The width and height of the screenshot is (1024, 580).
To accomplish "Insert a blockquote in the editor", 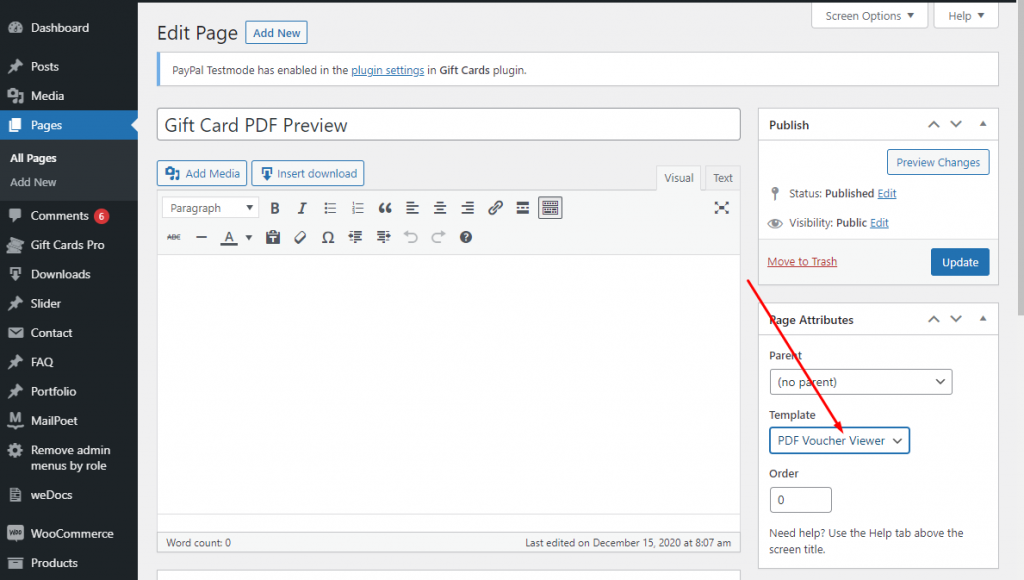I will click(385, 208).
